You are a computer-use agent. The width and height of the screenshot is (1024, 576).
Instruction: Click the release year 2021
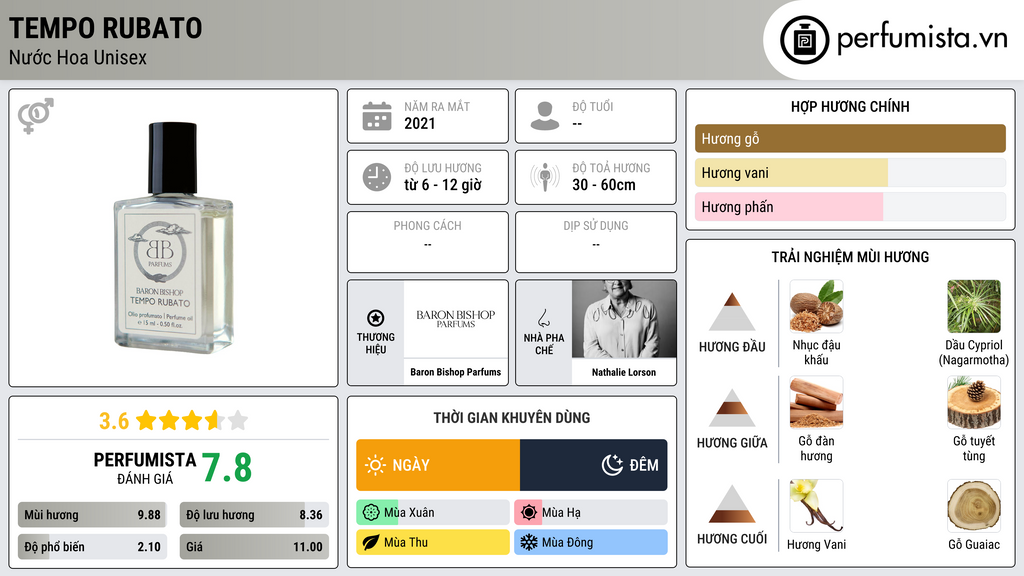click(x=419, y=123)
